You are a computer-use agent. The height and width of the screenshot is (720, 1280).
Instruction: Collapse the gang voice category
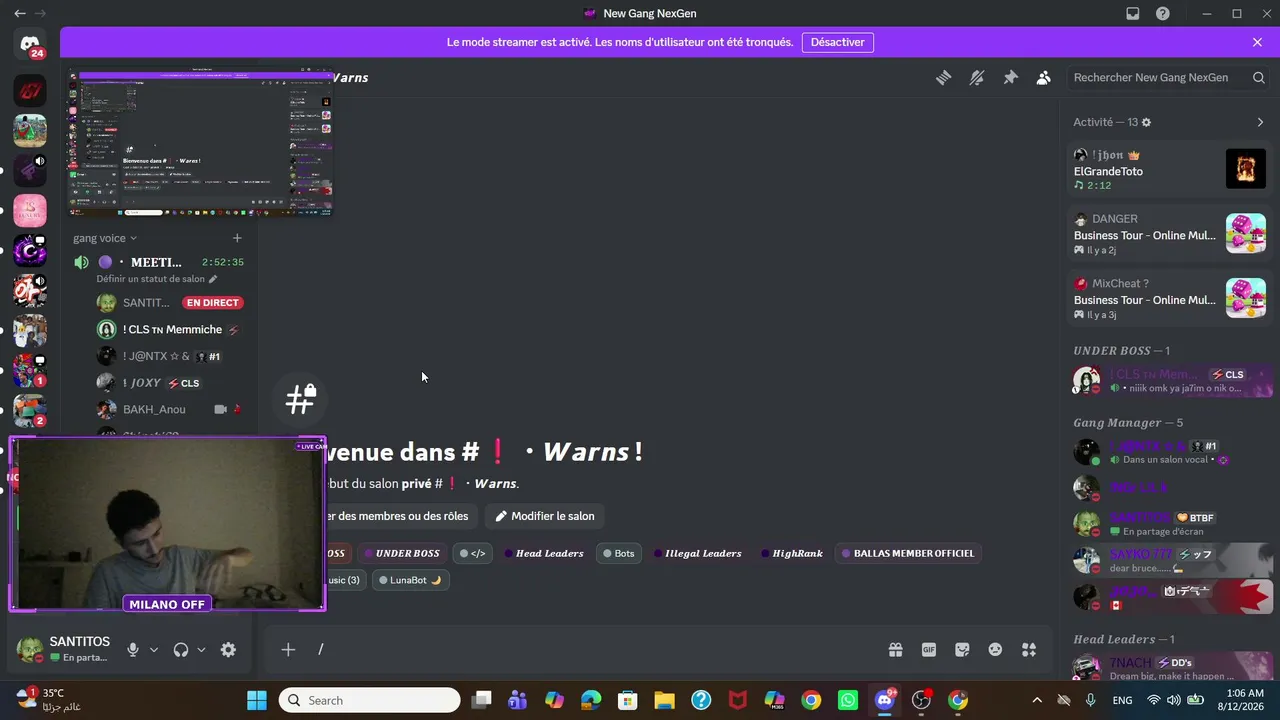[x=105, y=238]
